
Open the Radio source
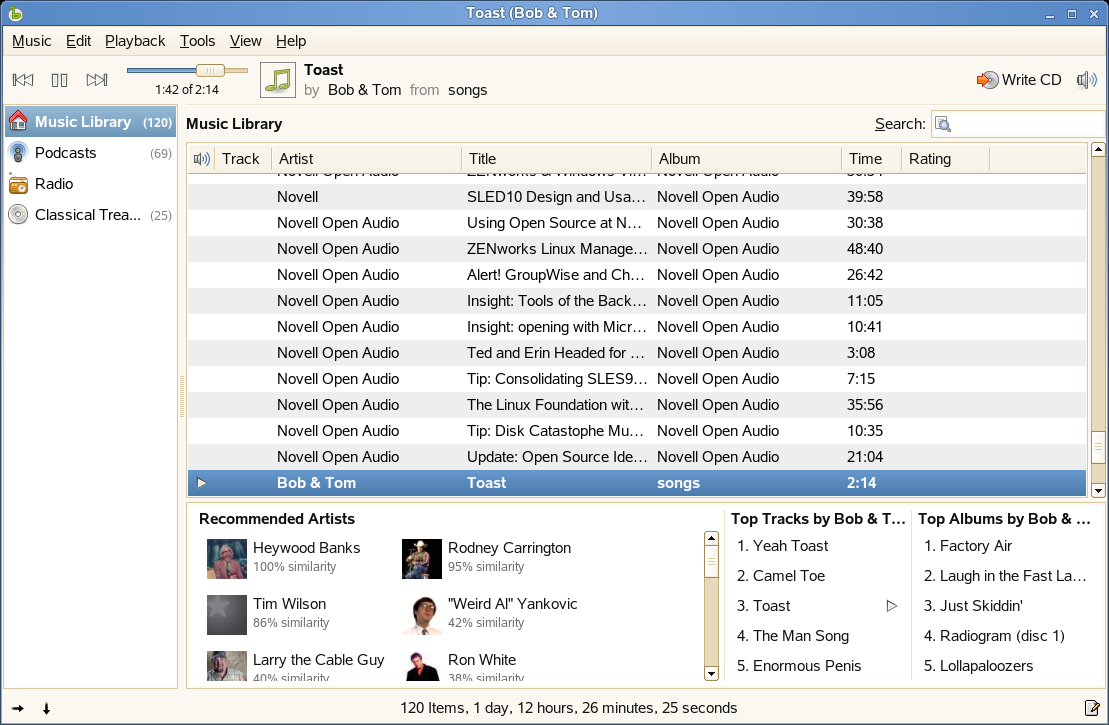pyautogui.click(x=54, y=184)
